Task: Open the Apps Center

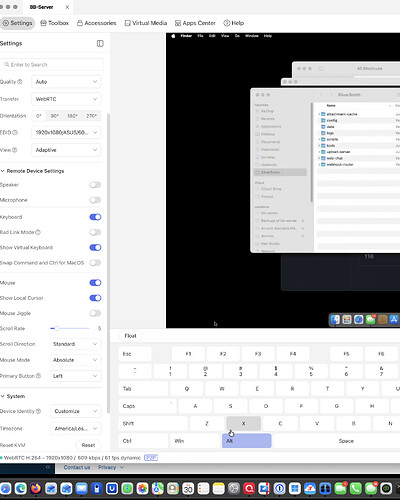Action: pyautogui.click(x=195, y=23)
